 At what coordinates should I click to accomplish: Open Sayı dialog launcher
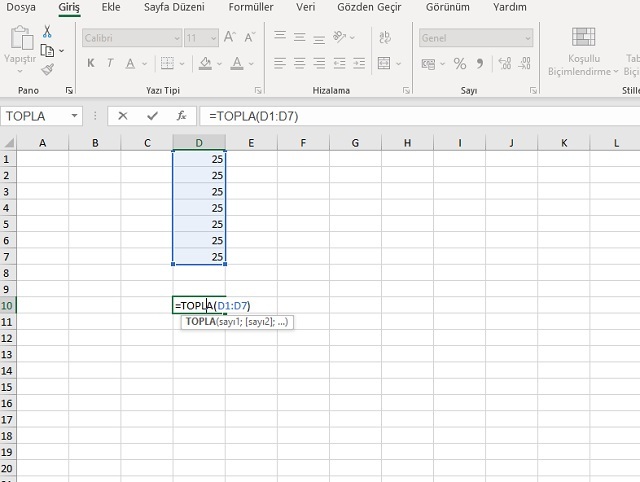533,91
